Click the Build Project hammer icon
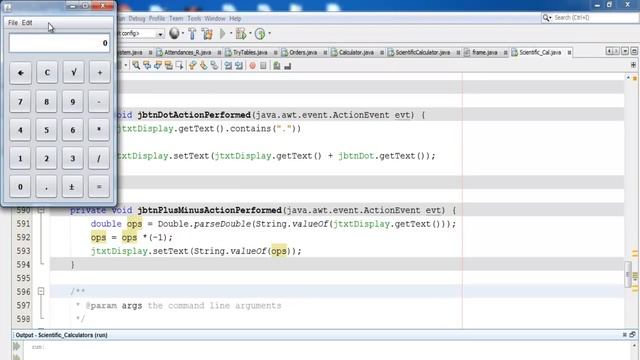The height and width of the screenshot is (360, 640). [x=192, y=34]
